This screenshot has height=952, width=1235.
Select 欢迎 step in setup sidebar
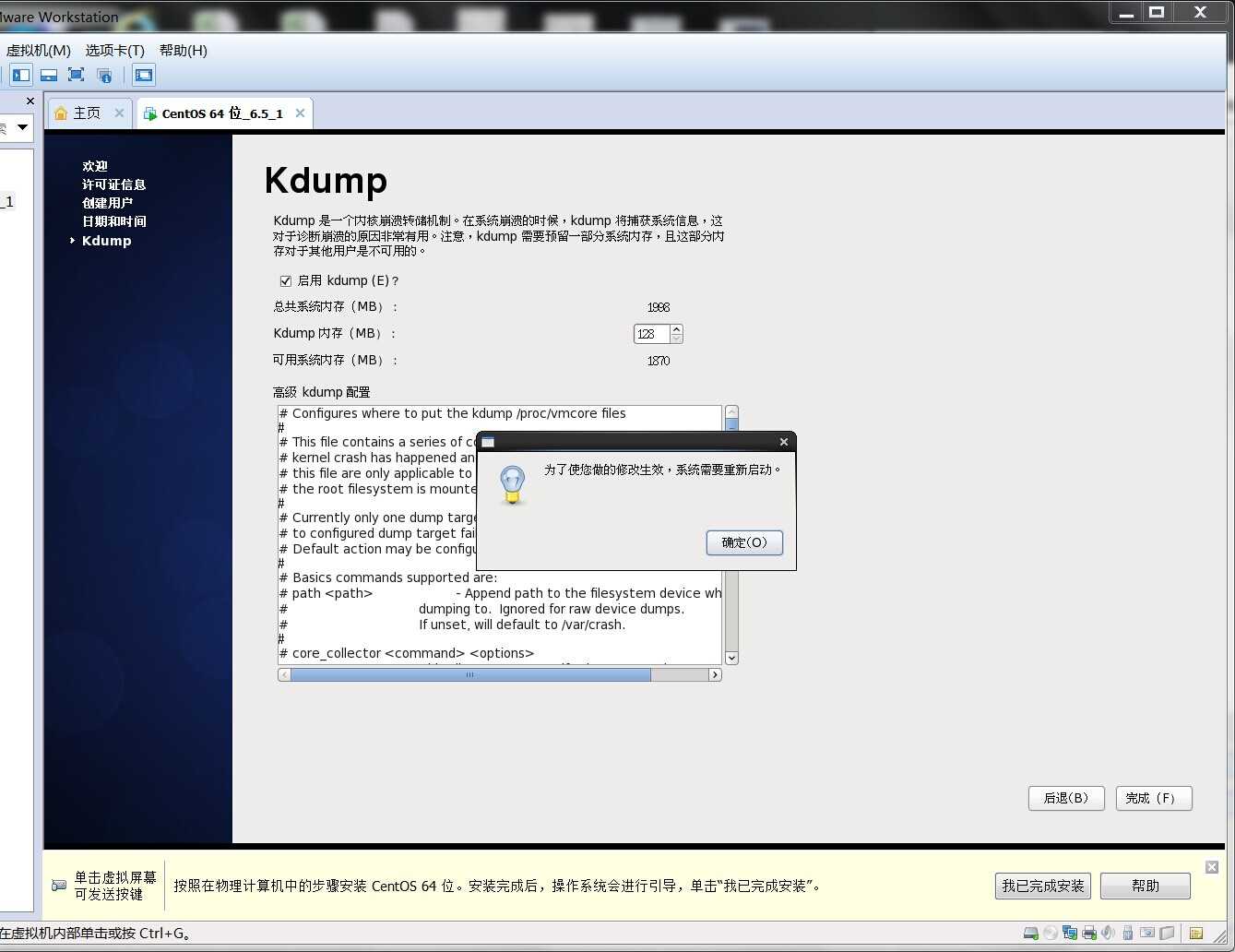coord(95,166)
